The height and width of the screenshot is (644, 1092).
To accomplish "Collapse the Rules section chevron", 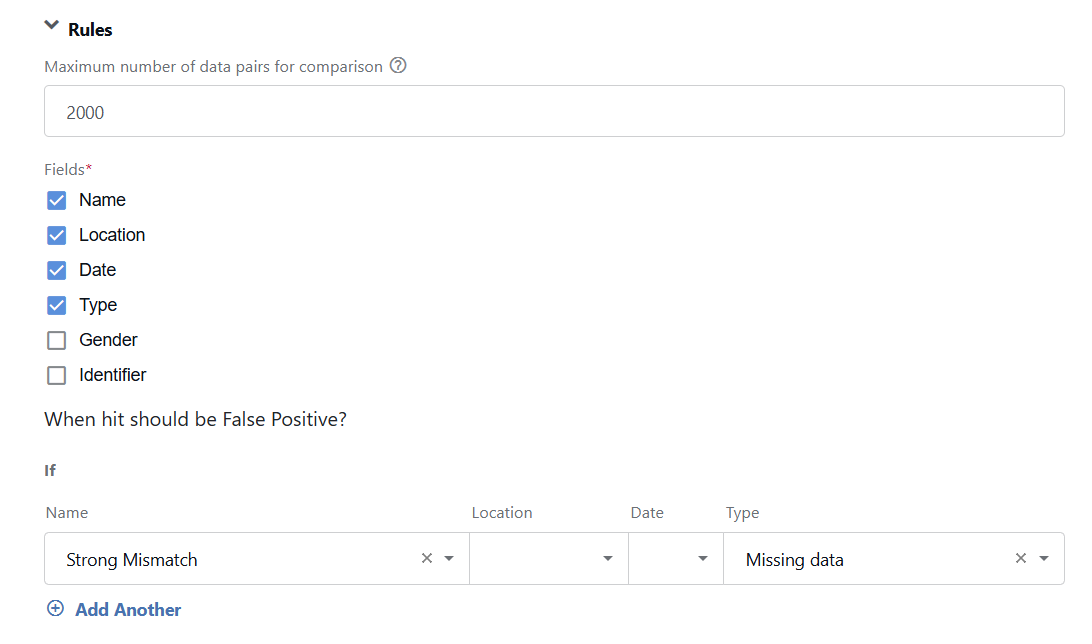I will [52, 26].
